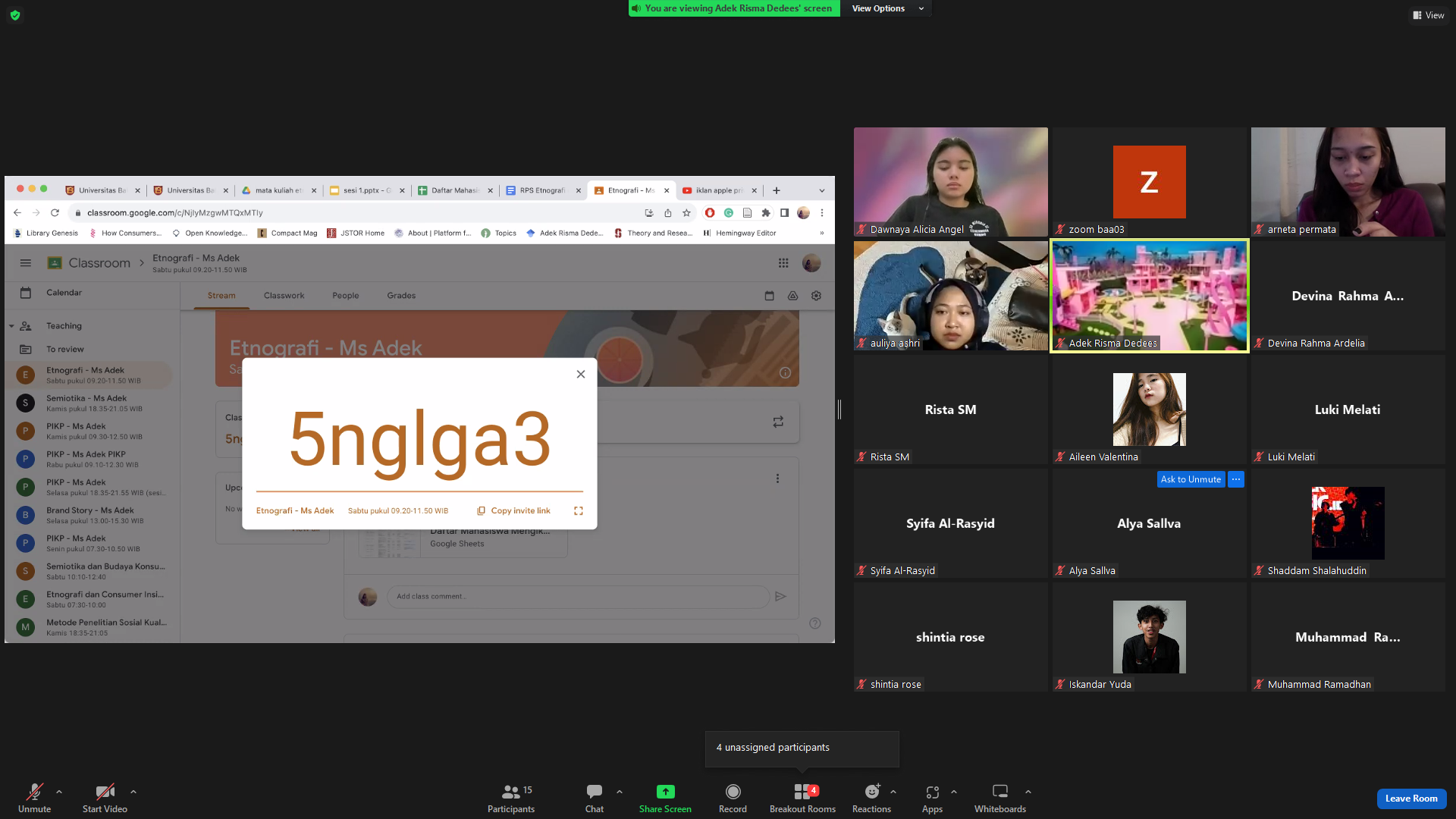Image resolution: width=1456 pixels, height=819 pixels.
Task: Open video options arrow beside Start Video
Action: pyautogui.click(x=133, y=792)
